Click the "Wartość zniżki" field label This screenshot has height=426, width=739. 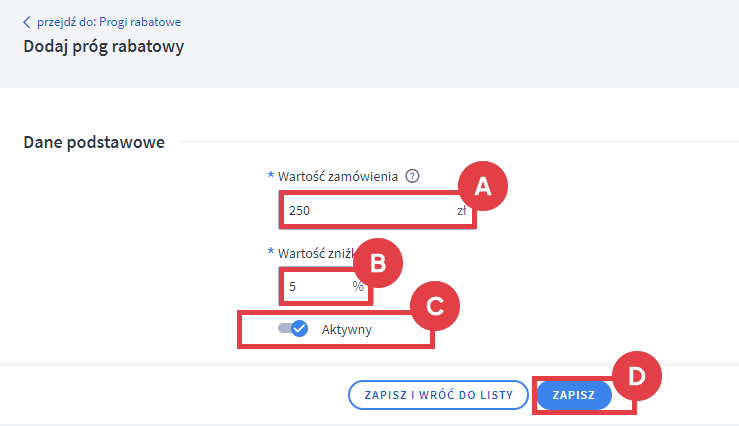(315, 252)
